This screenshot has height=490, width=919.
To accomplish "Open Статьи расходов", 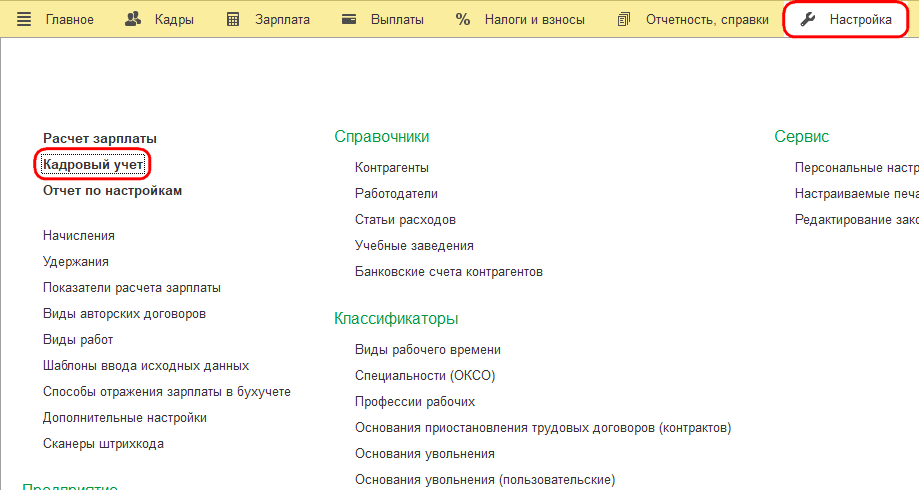I will coord(405,220).
